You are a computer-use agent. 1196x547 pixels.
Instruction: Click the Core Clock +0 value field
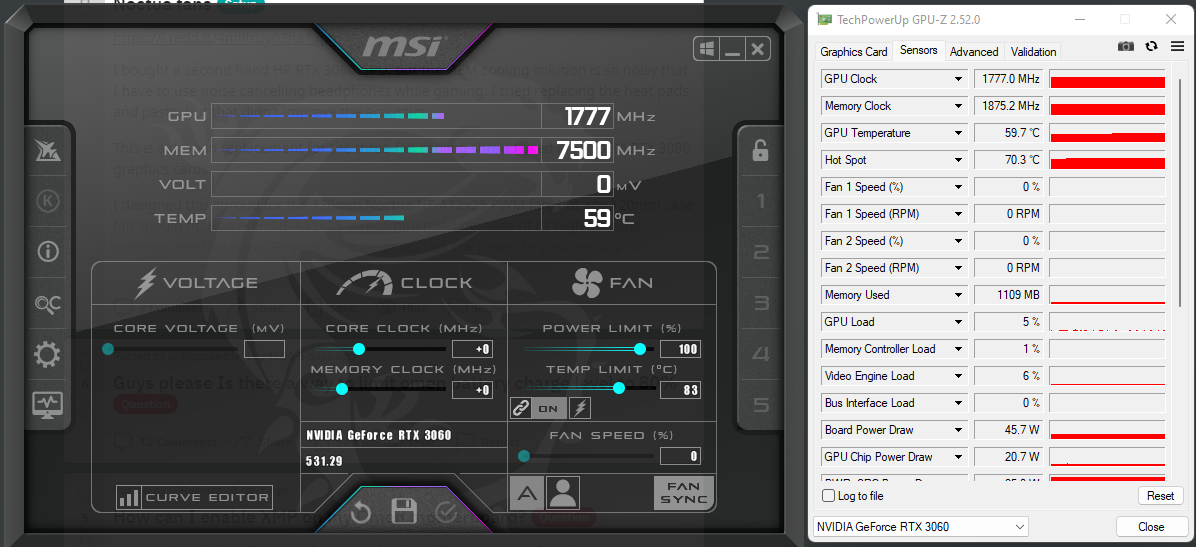tap(472, 349)
